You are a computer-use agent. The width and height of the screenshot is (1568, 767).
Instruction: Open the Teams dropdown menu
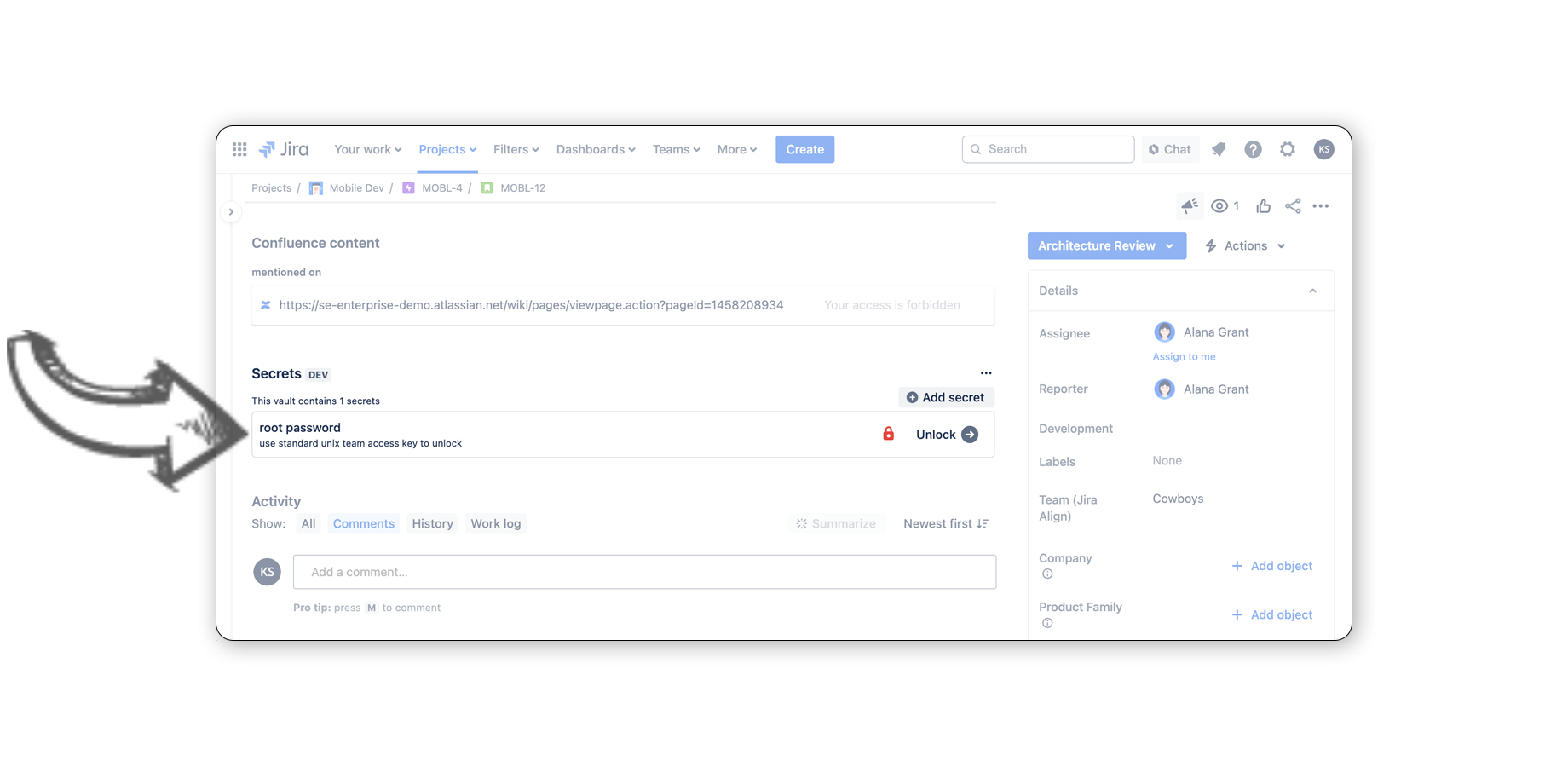676,149
